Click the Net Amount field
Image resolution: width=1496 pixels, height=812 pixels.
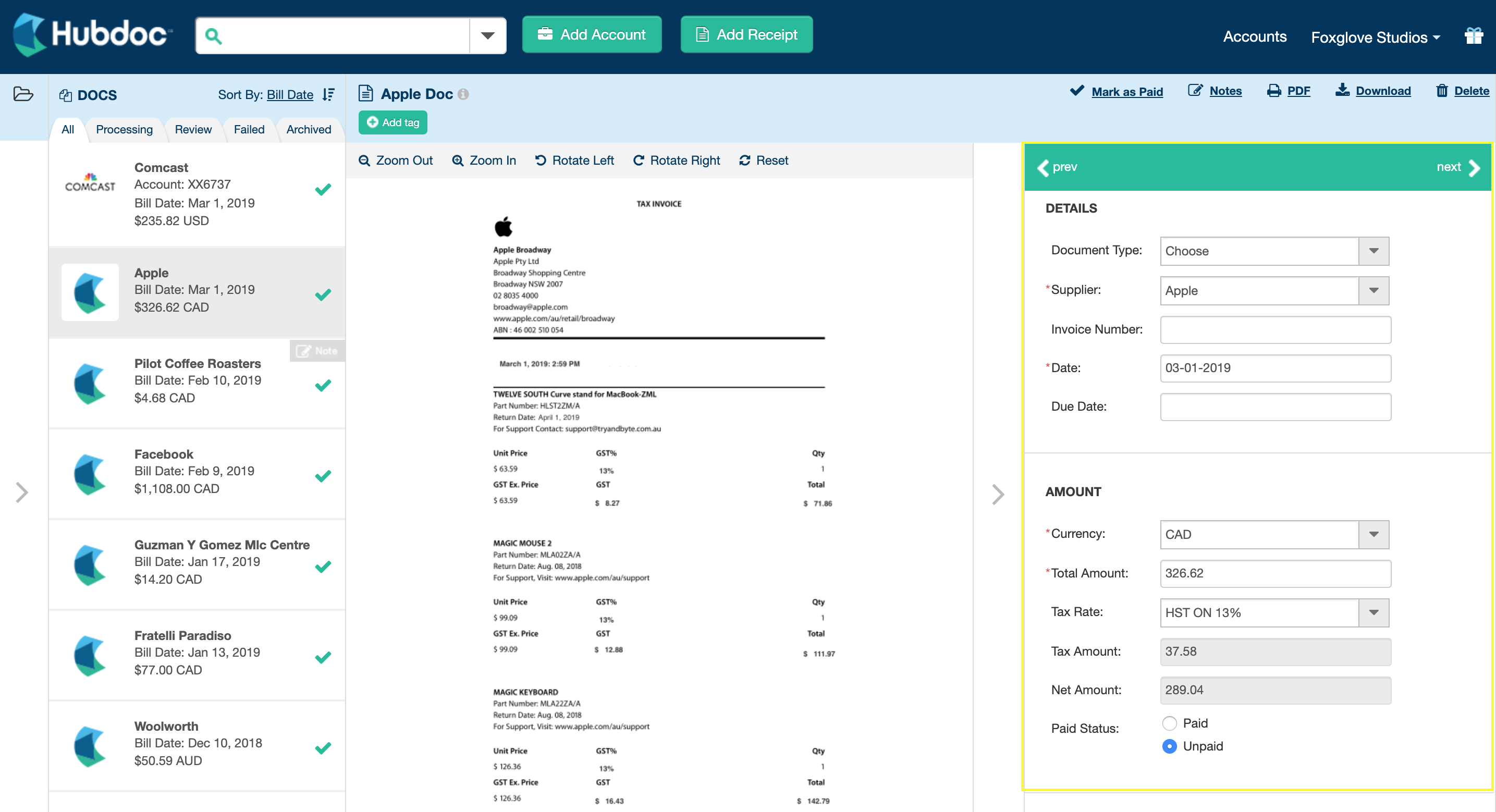[1276, 690]
